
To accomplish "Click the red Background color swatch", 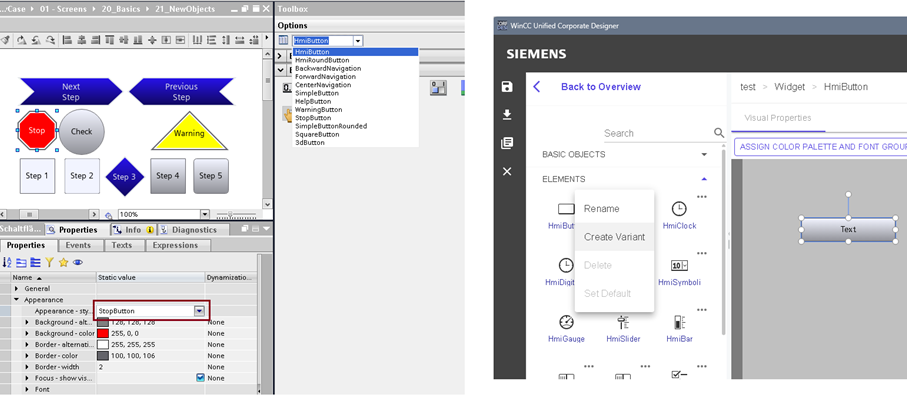I will point(103,333).
